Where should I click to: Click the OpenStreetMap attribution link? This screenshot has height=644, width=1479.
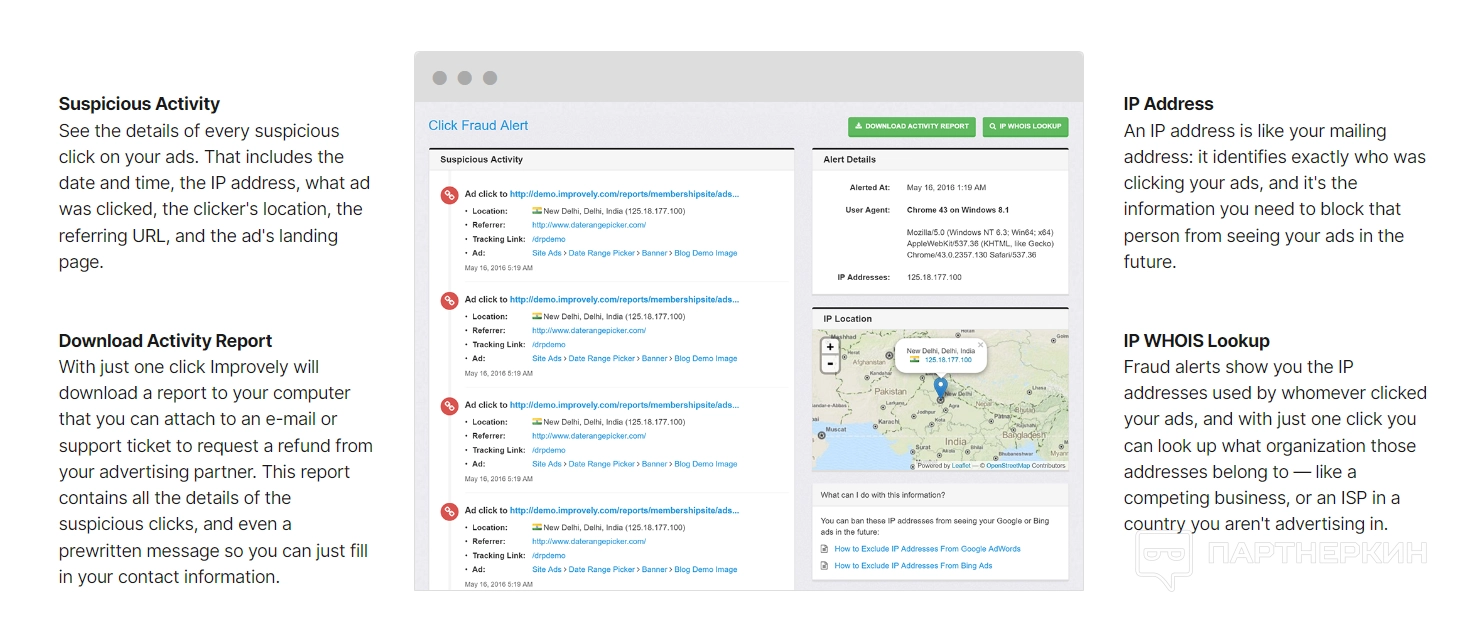coord(1008,466)
